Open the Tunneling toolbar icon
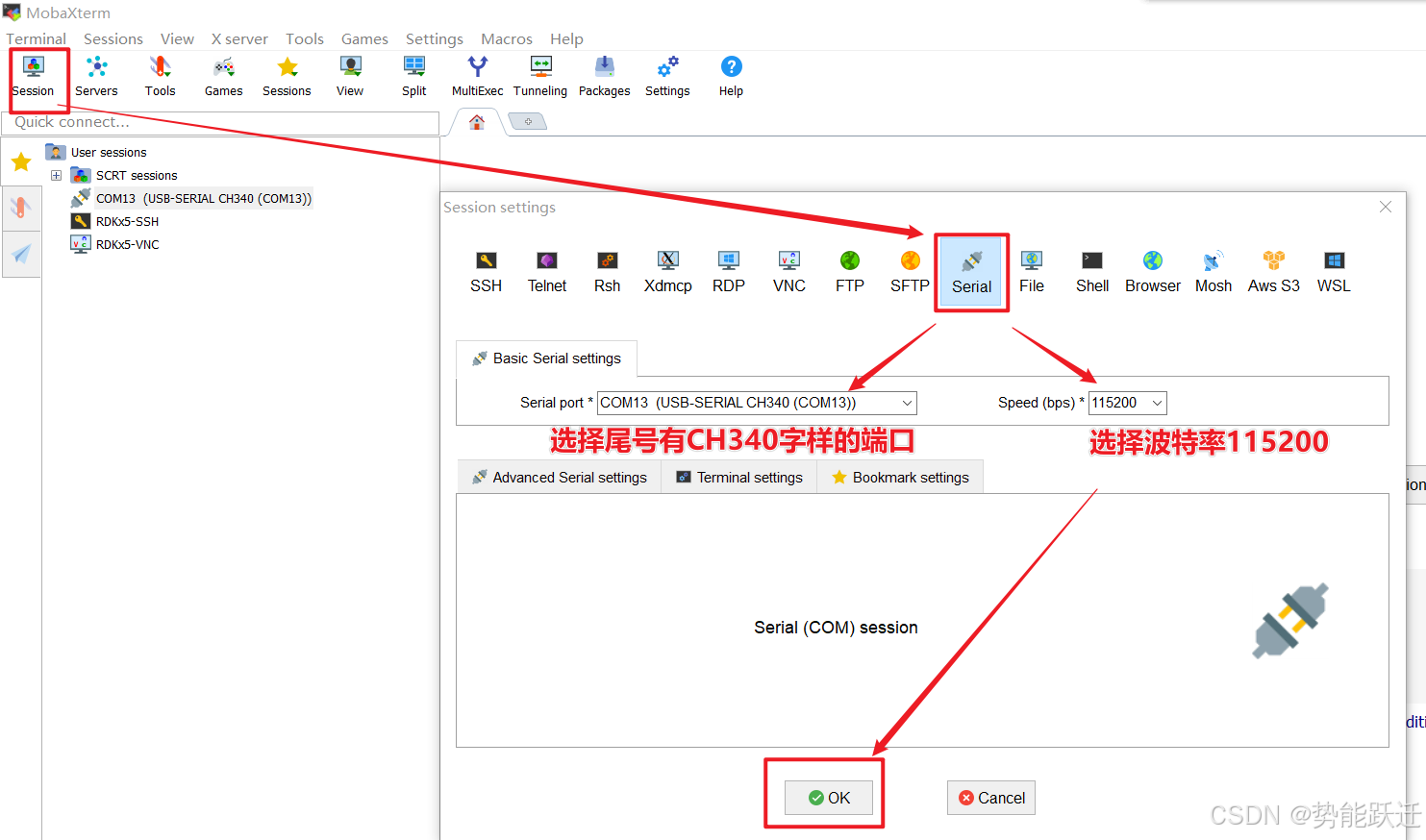Viewport: 1426px width, 840px height. click(x=540, y=77)
